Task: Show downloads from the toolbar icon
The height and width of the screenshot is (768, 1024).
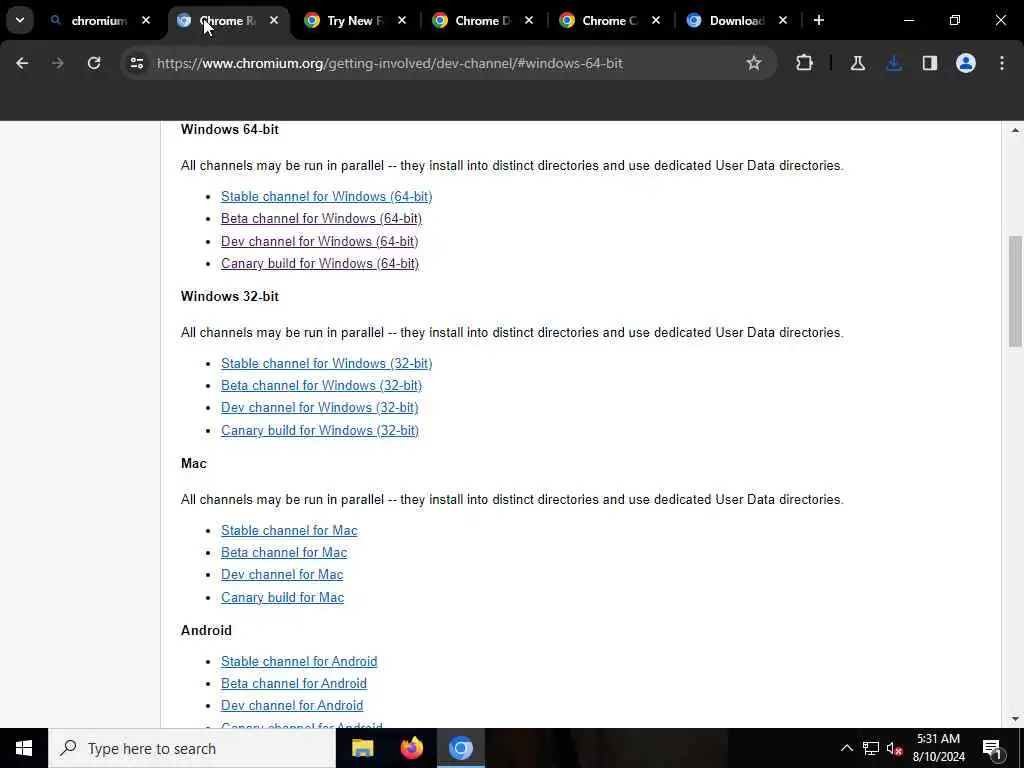Action: (x=894, y=63)
